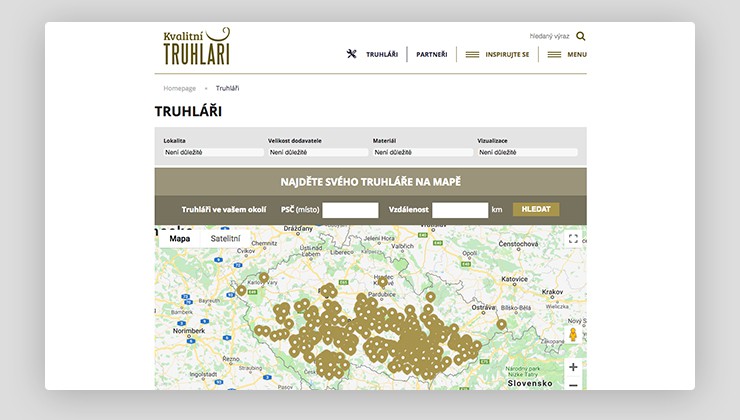Switch to Satelitní map type
This screenshot has width=740, height=420.
(x=225, y=238)
